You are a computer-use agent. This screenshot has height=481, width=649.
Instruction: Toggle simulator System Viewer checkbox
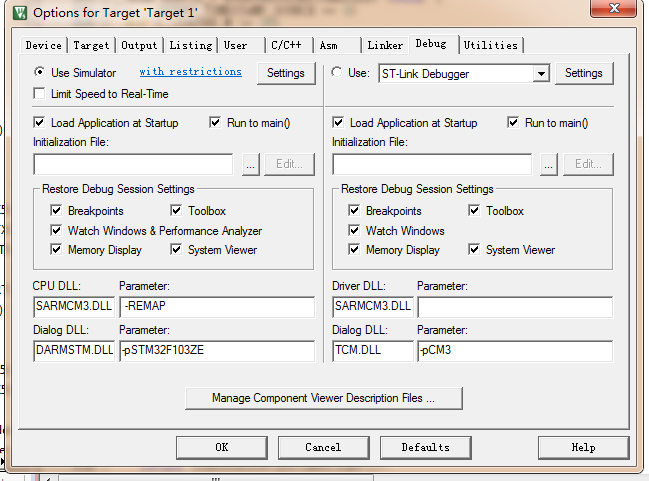pos(176,250)
